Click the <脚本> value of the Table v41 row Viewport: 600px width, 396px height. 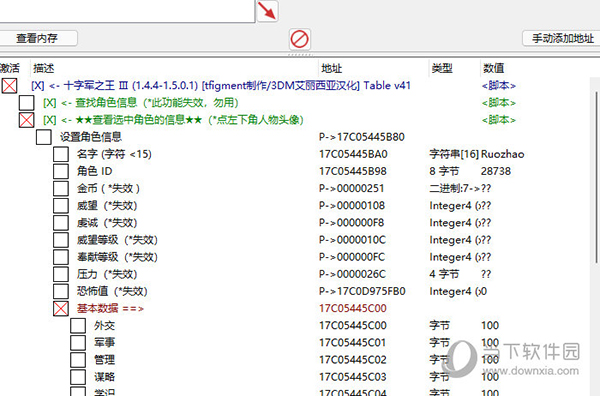tap(499, 86)
